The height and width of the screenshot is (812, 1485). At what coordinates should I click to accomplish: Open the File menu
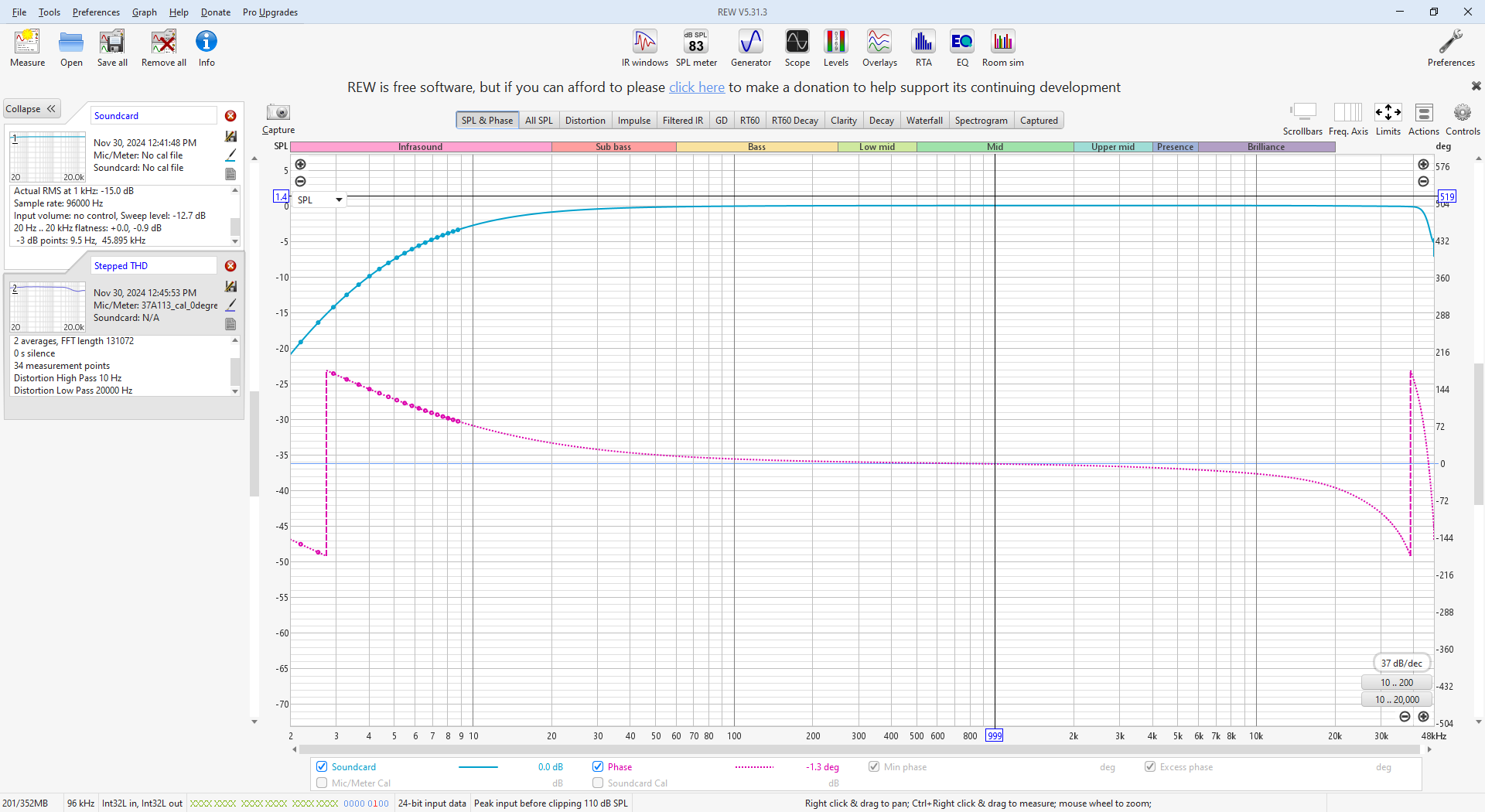[x=19, y=12]
